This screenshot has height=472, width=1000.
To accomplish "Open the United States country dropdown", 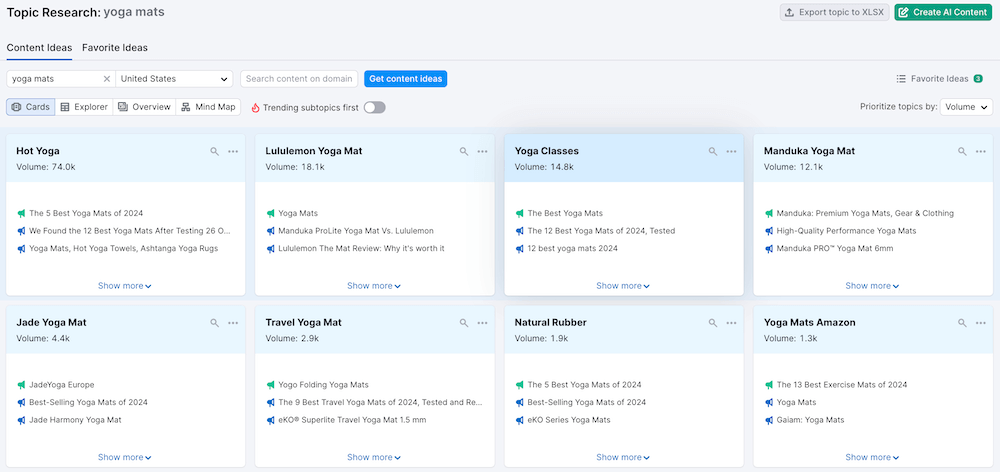I will point(174,79).
